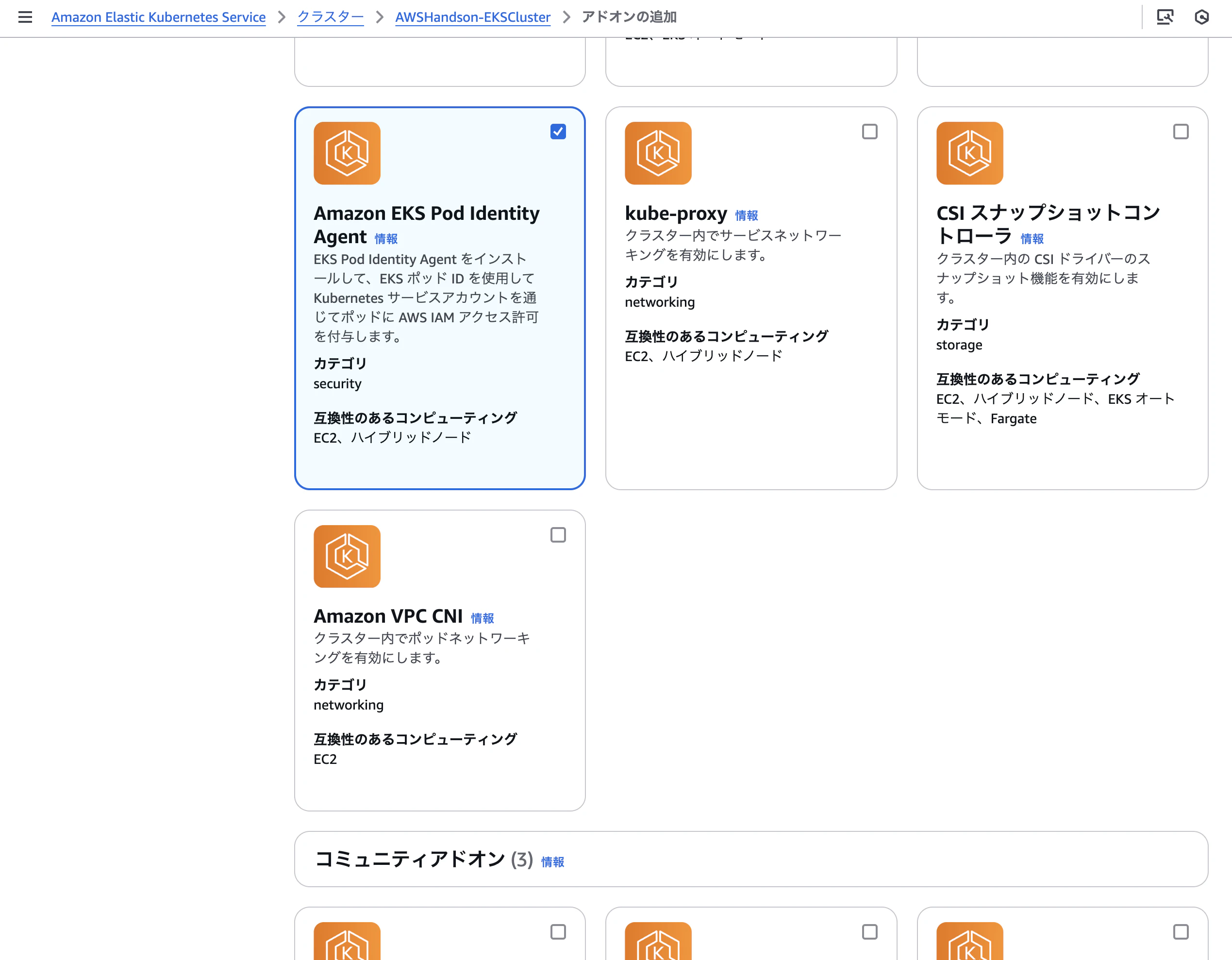Click the kube-proxy card title
Screen dimensions: 1232x960
click(676, 214)
